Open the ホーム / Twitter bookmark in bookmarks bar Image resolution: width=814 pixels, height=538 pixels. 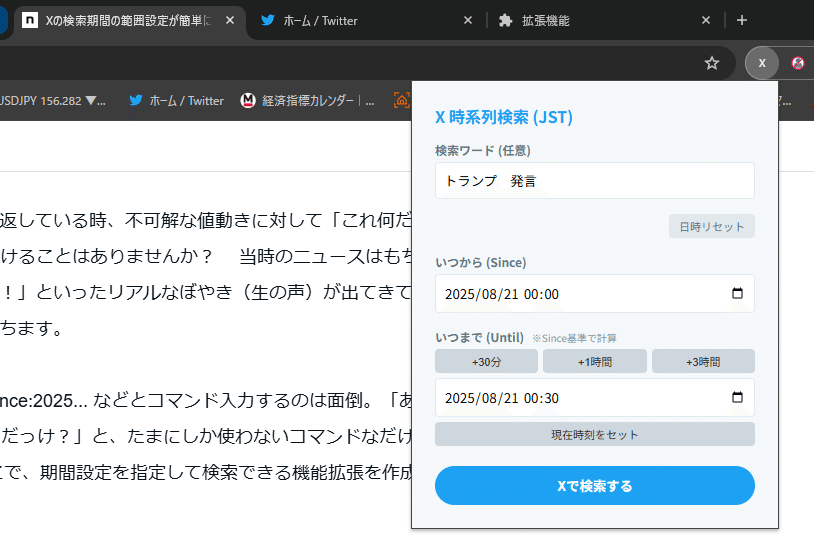coord(177,101)
